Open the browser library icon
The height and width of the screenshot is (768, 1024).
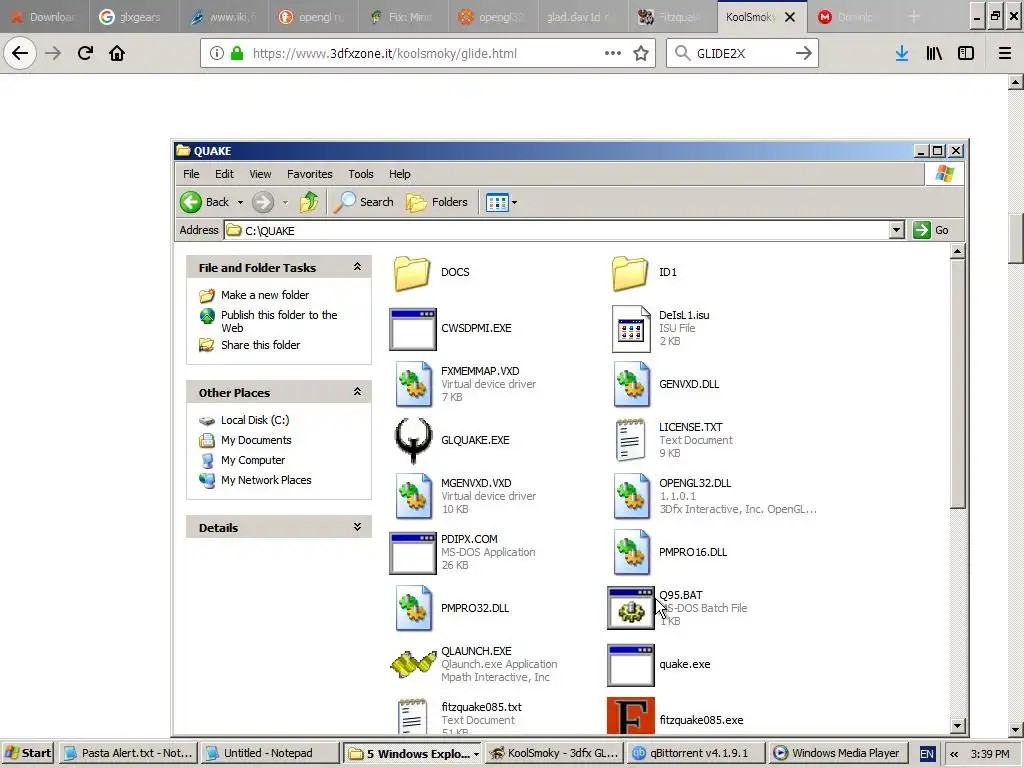(934, 54)
